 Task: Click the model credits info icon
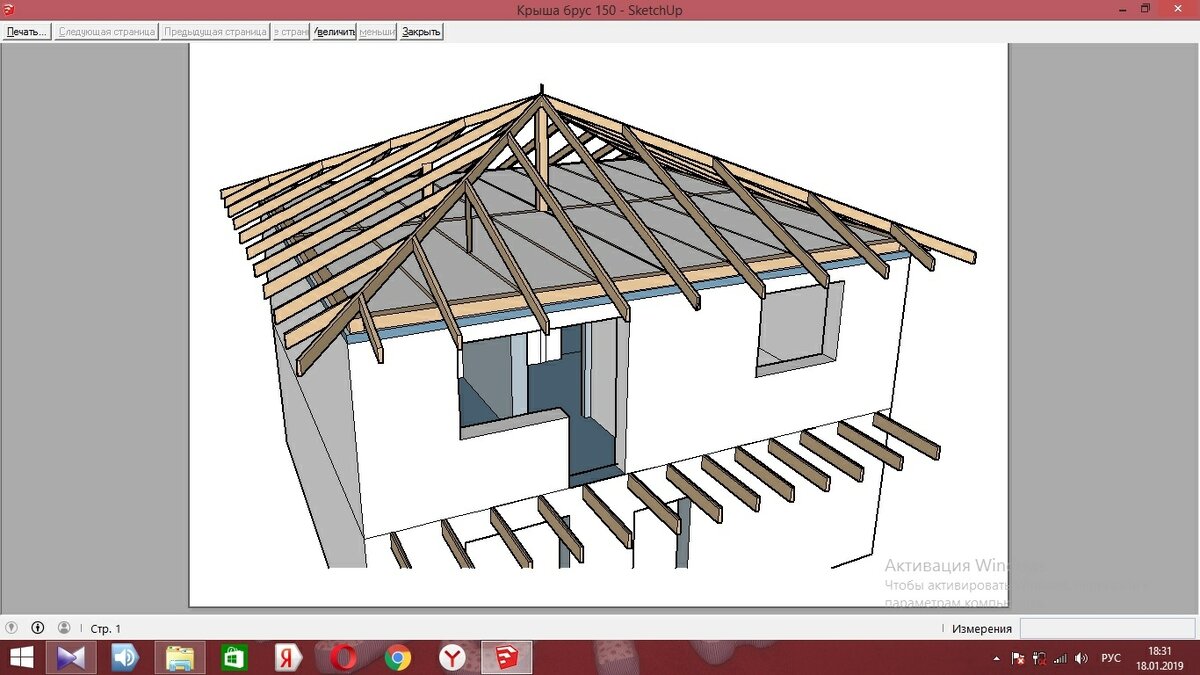[38, 628]
